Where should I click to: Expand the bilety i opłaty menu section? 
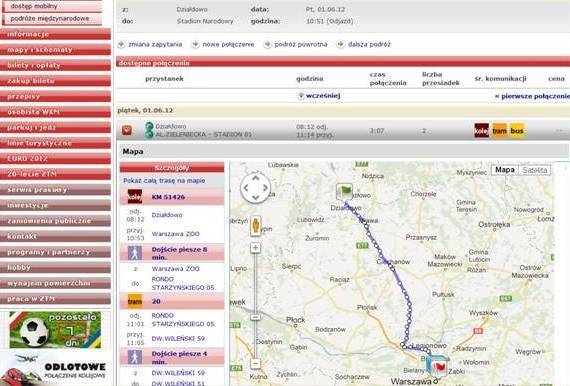55,65
